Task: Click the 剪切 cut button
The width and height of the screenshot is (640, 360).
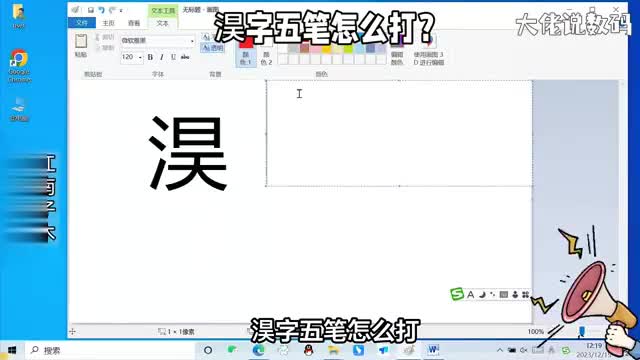Action: coord(104,37)
